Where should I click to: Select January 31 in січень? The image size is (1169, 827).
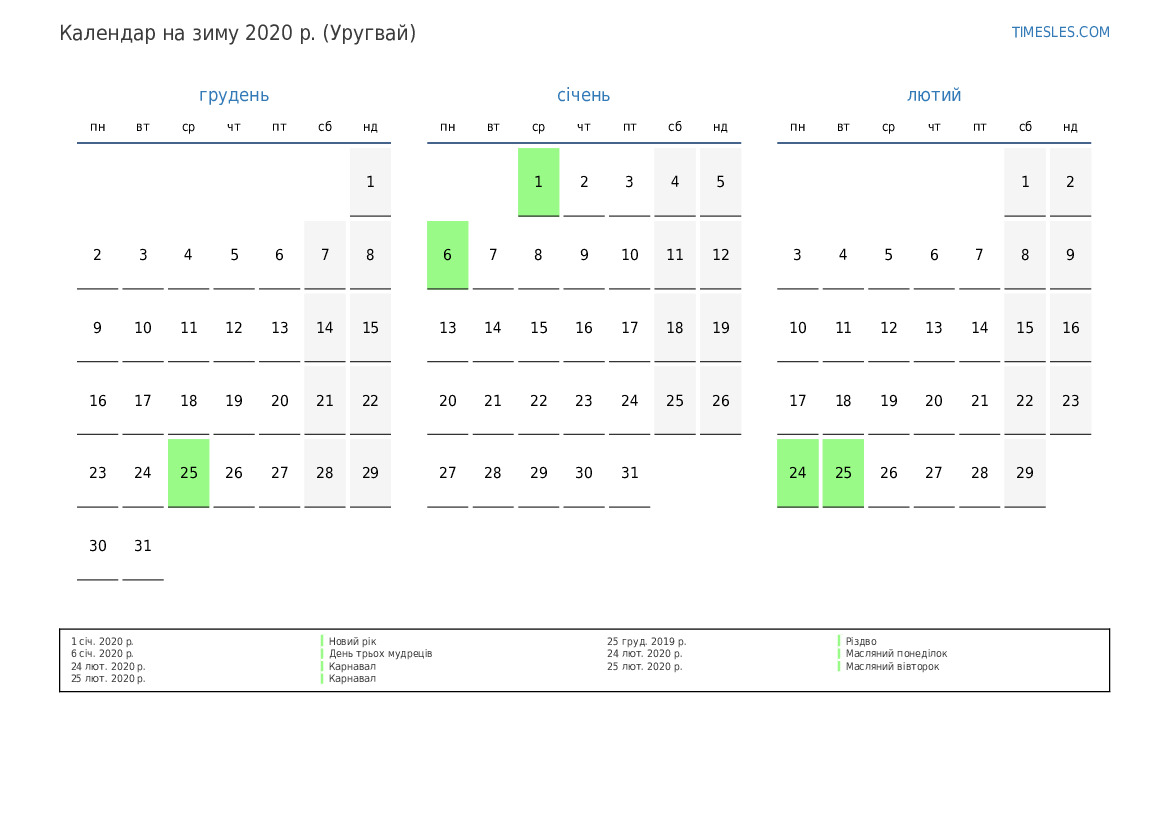pyautogui.click(x=629, y=473)
